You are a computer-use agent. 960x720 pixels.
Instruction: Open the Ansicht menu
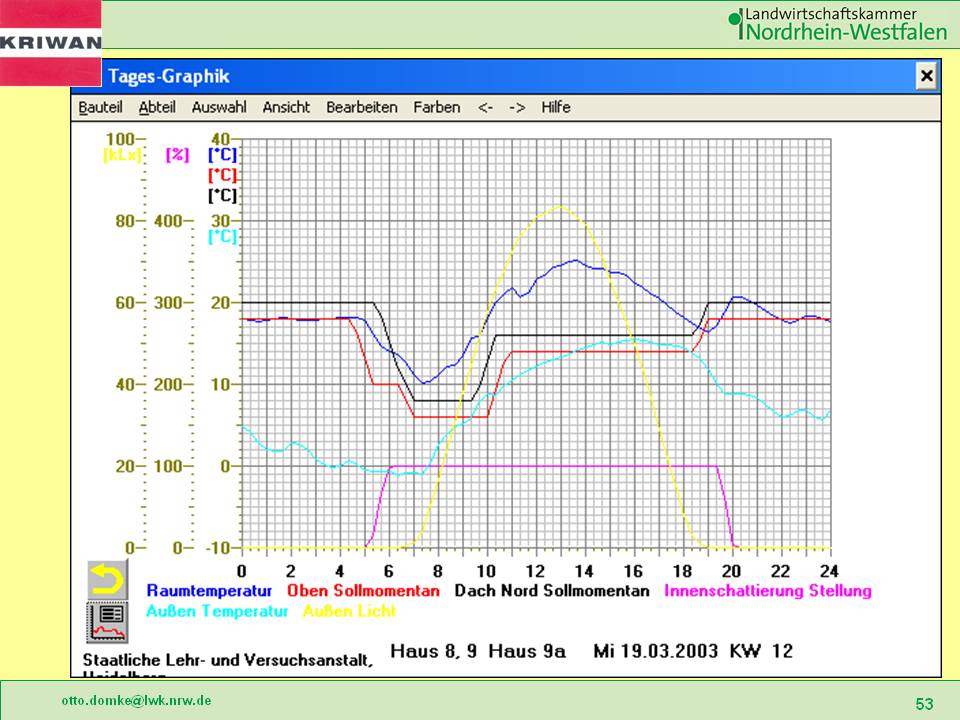tap(286, 107)
